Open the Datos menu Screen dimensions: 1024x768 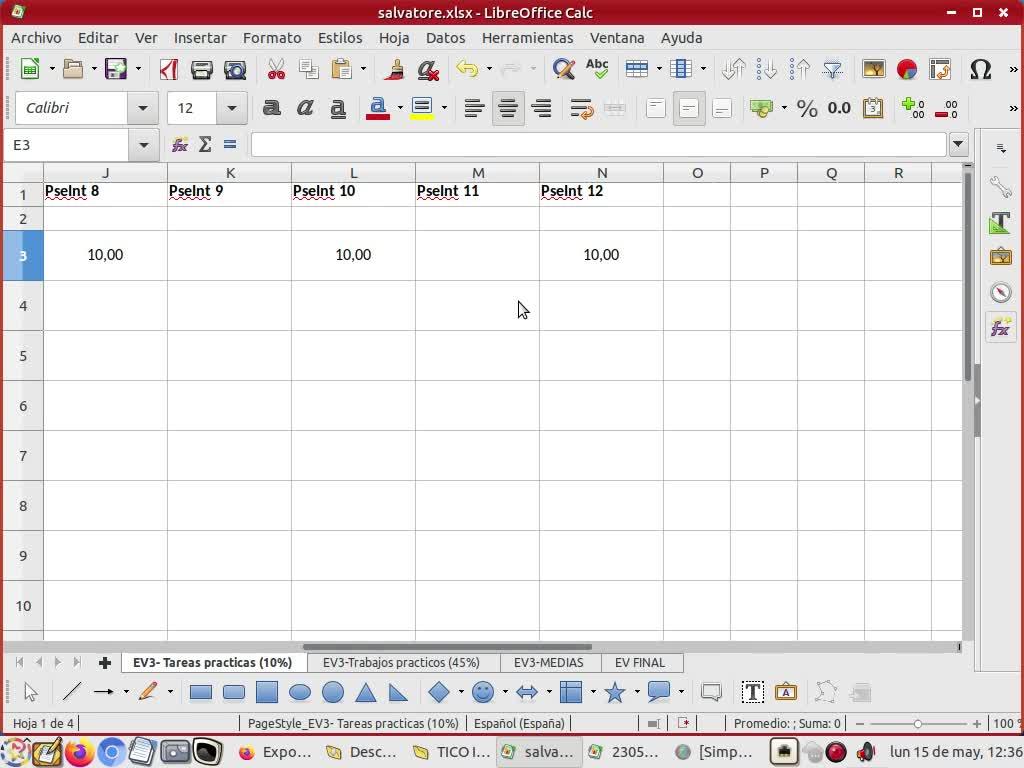445,38
